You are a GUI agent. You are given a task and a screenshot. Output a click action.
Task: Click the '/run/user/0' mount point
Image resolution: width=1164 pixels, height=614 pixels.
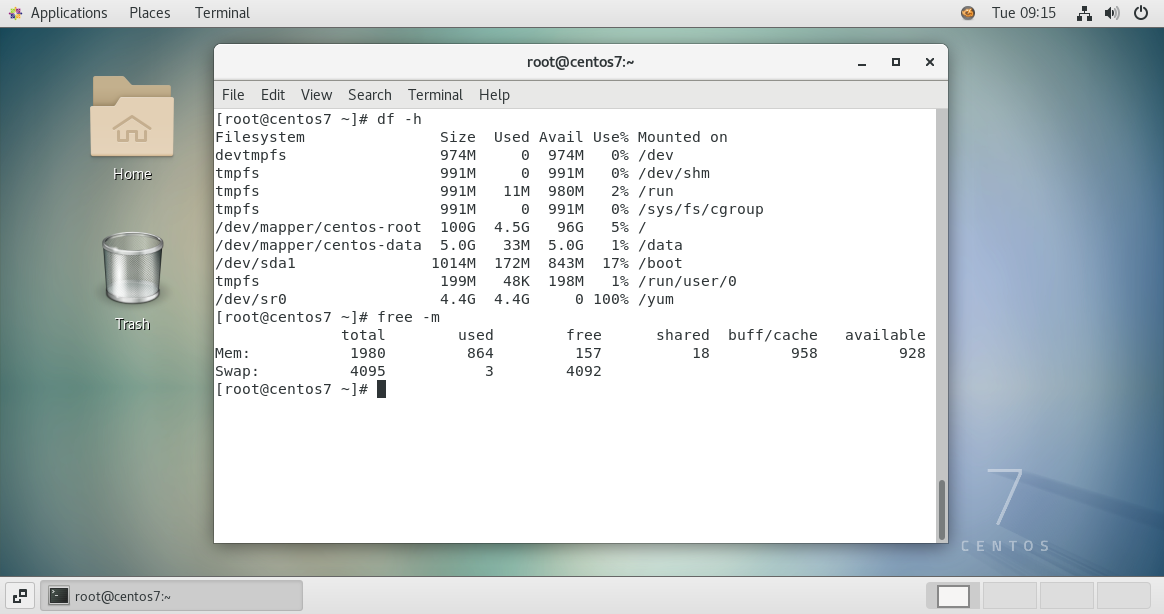(x=687, y=281)
